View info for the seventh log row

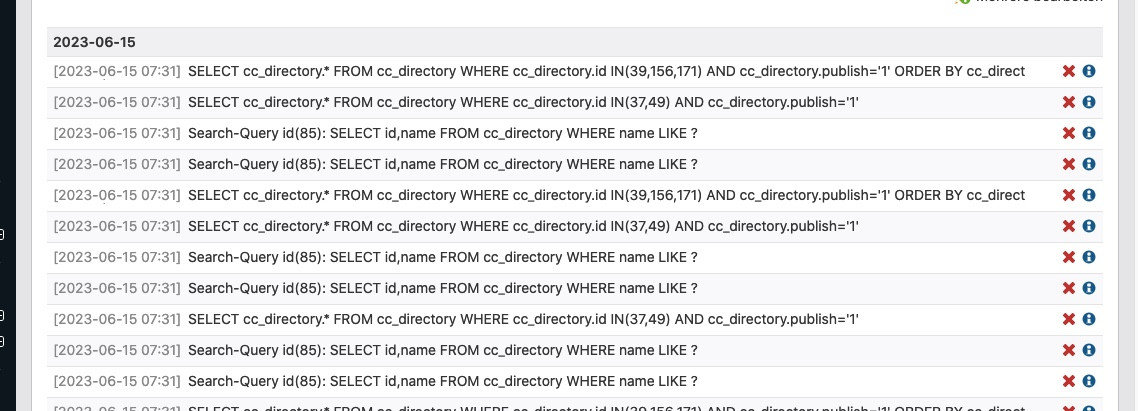1089,257
